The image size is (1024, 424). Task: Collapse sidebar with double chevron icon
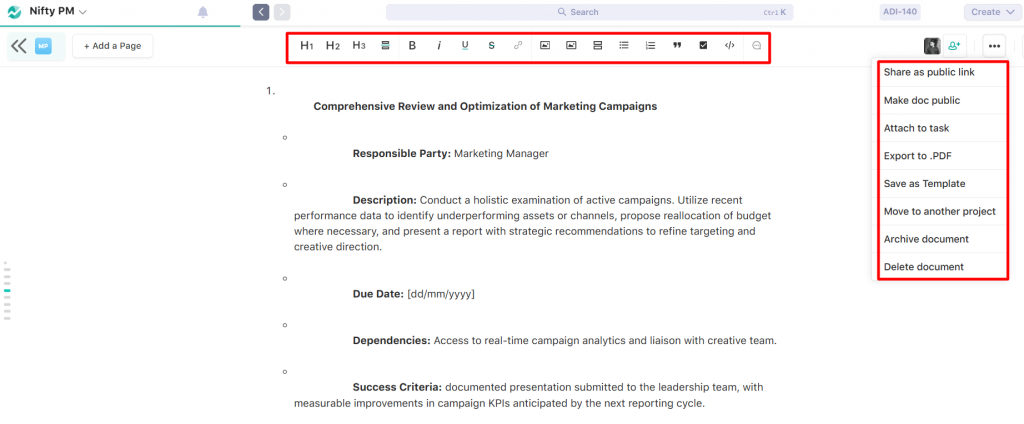[x=19, y=46]
